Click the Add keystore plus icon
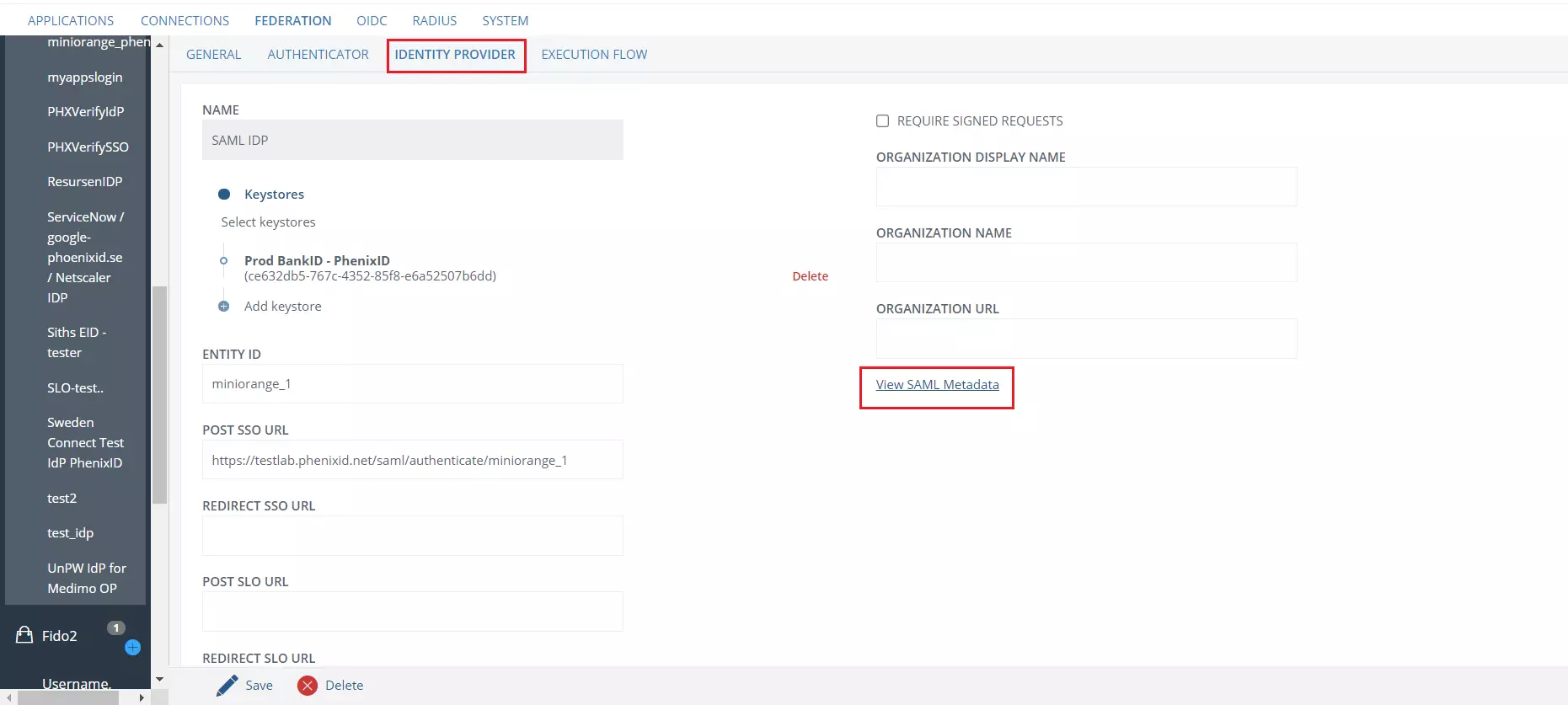 (x=223, y=307)
